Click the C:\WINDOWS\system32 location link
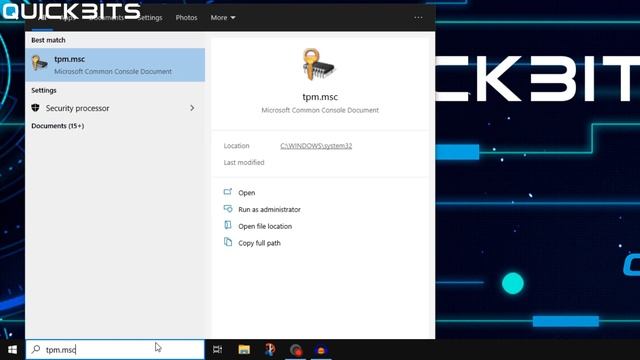 316,146
